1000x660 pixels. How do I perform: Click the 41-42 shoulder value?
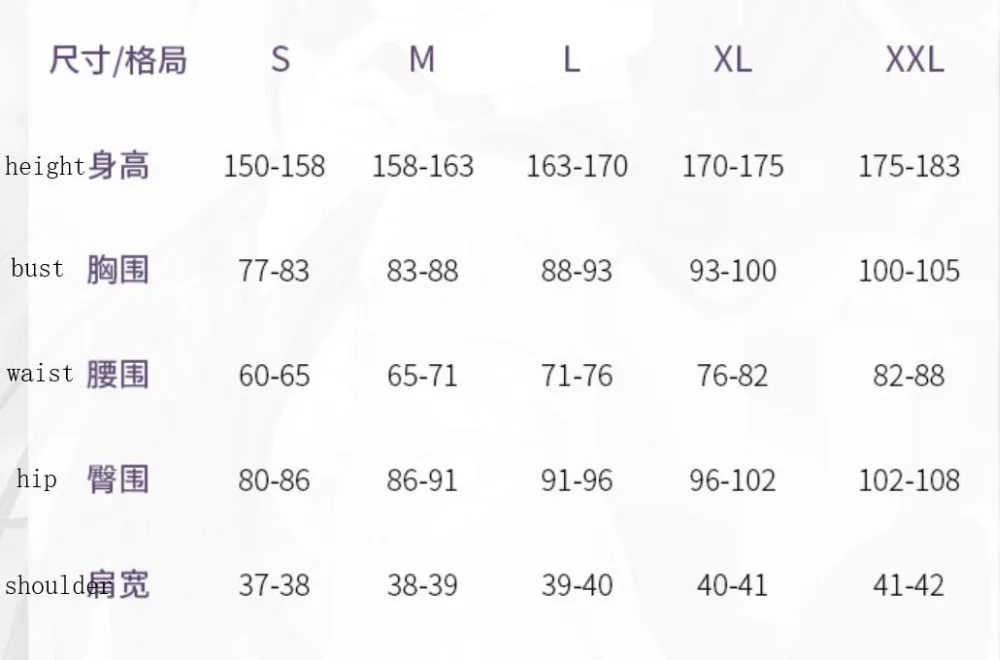tap(909, 585)
